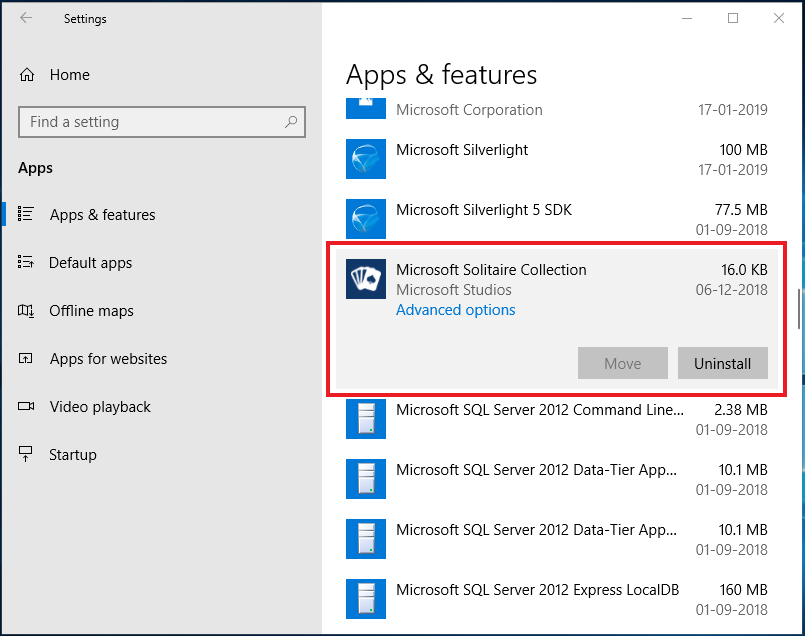
Task: Click the Apps for websites icon
Action: point(26,358)
